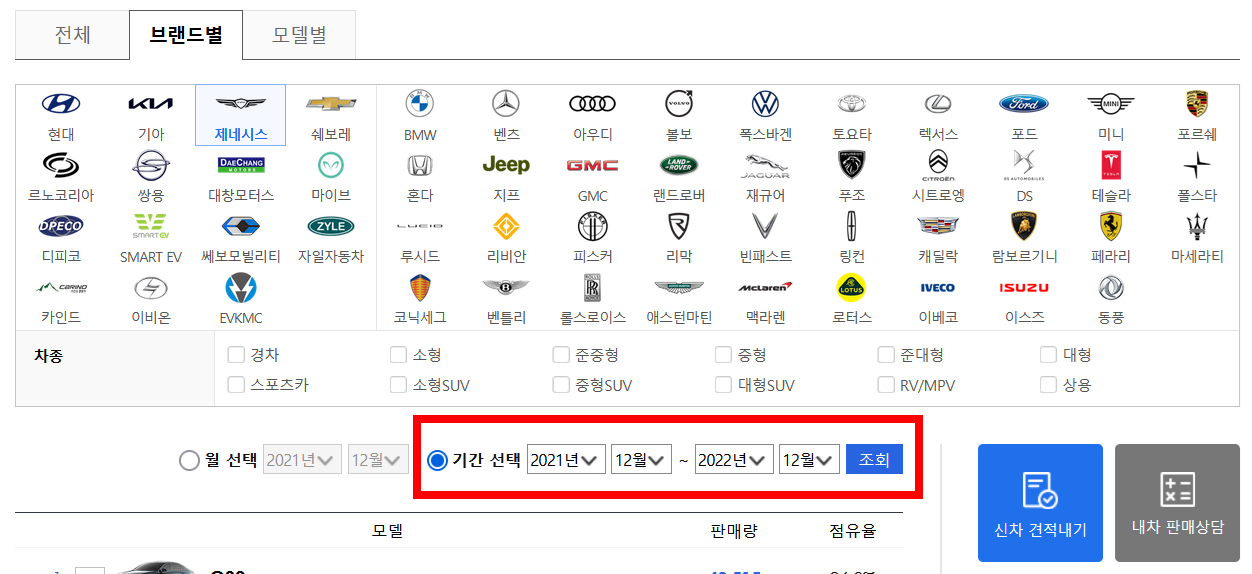The image size is (1252, 574).
Task: Select the Porsche (포르쉐) crest logo
Action: tap(1197, 103)
